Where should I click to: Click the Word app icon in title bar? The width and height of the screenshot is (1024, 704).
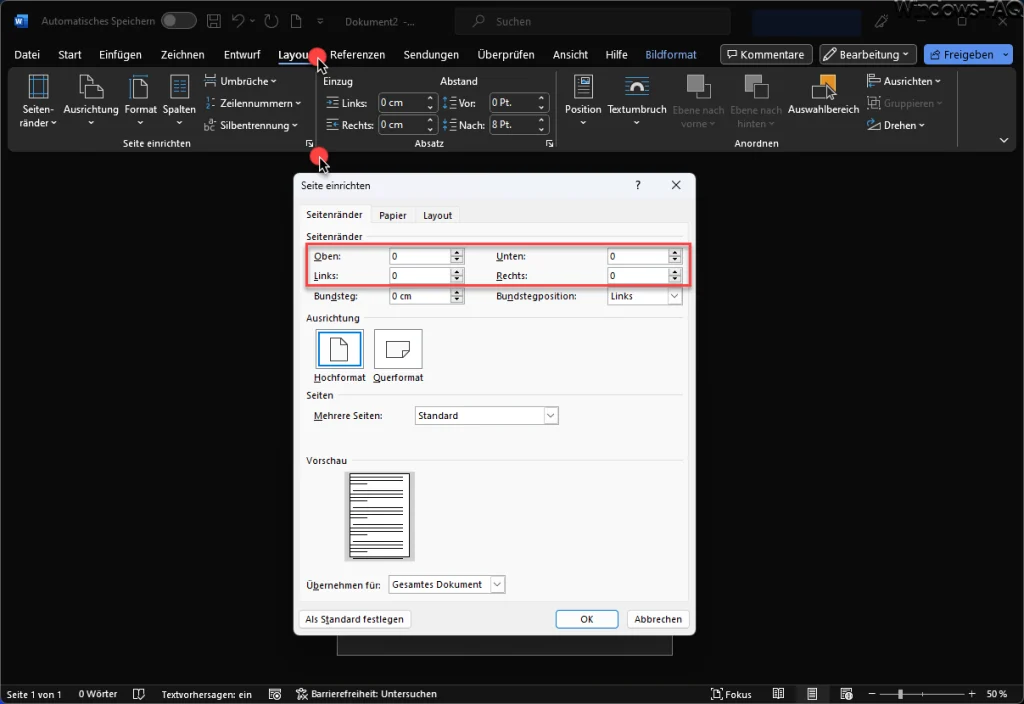tap(21, 21)
